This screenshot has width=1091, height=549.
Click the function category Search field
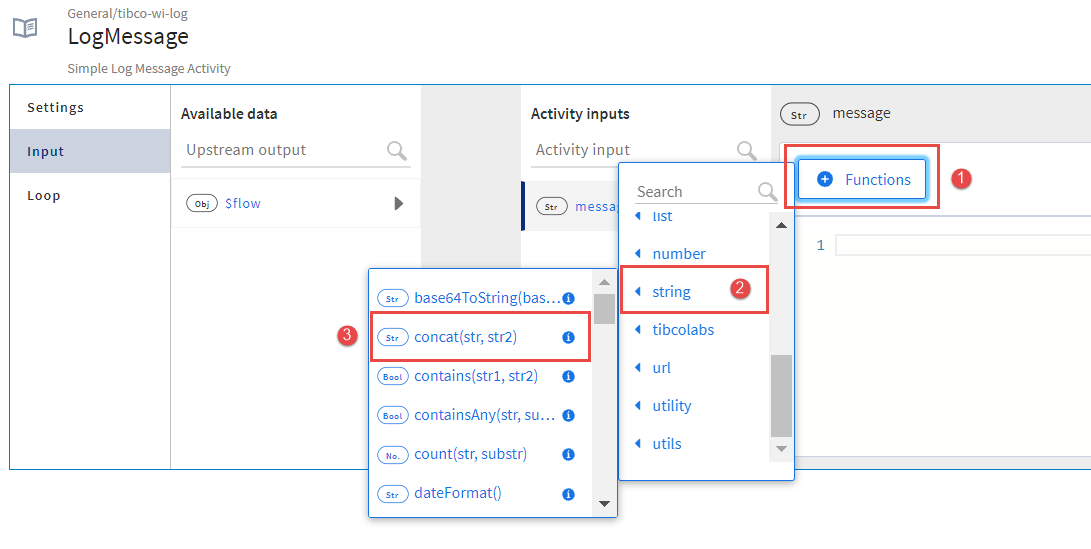tap(693, 191)
